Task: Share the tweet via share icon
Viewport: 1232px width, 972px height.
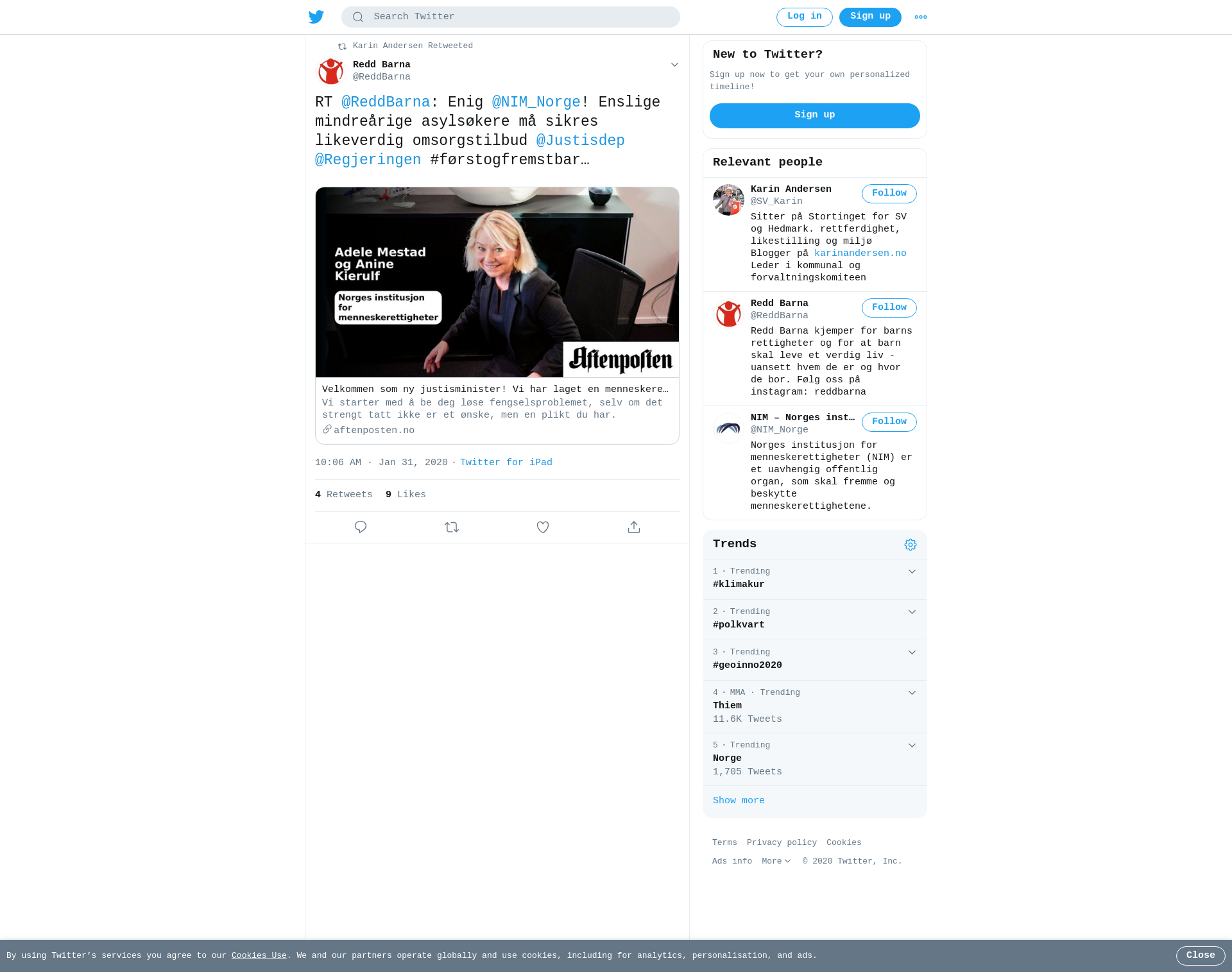Action: coord(634,527)
